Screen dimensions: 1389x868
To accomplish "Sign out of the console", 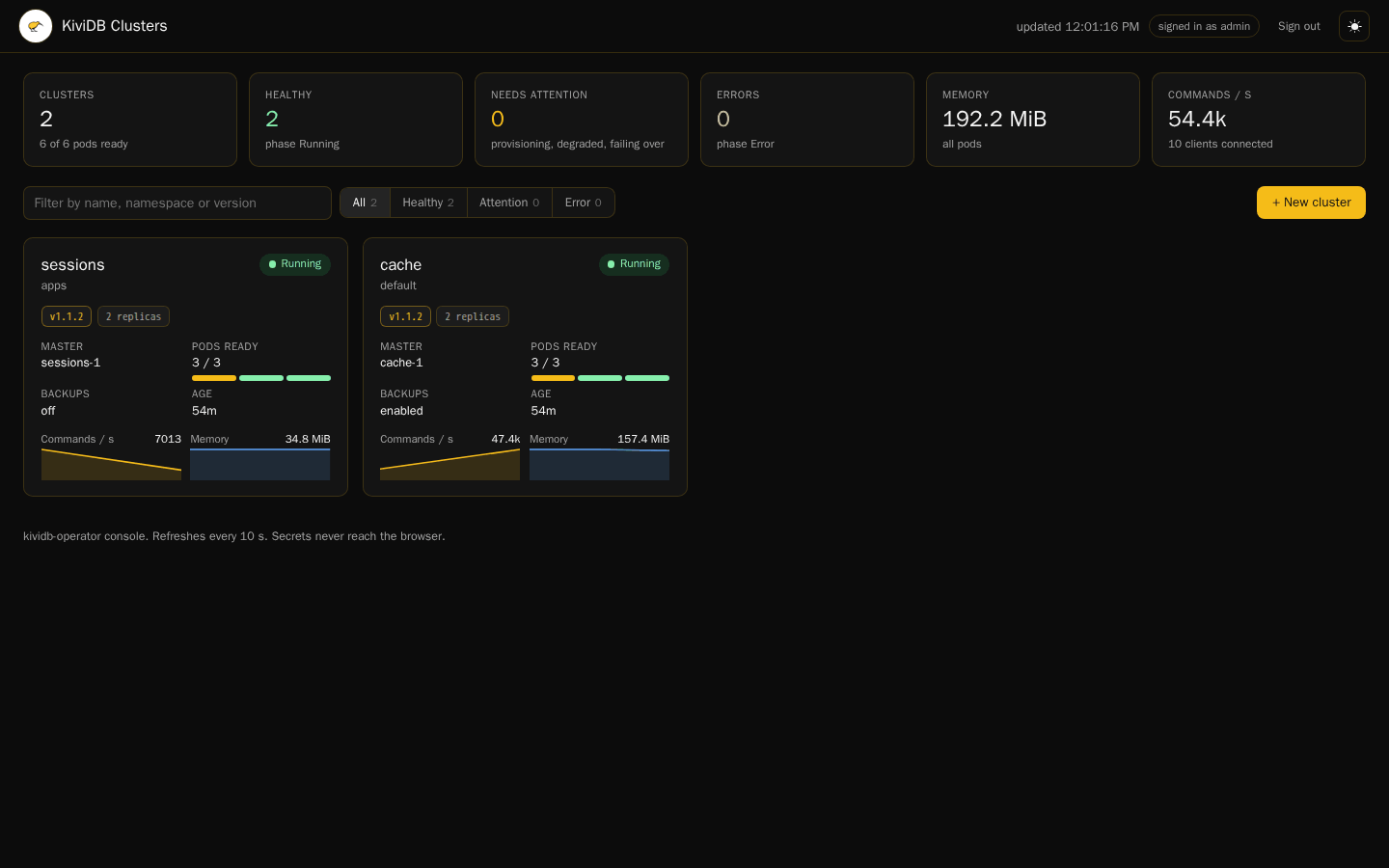I will point(1298,26).
